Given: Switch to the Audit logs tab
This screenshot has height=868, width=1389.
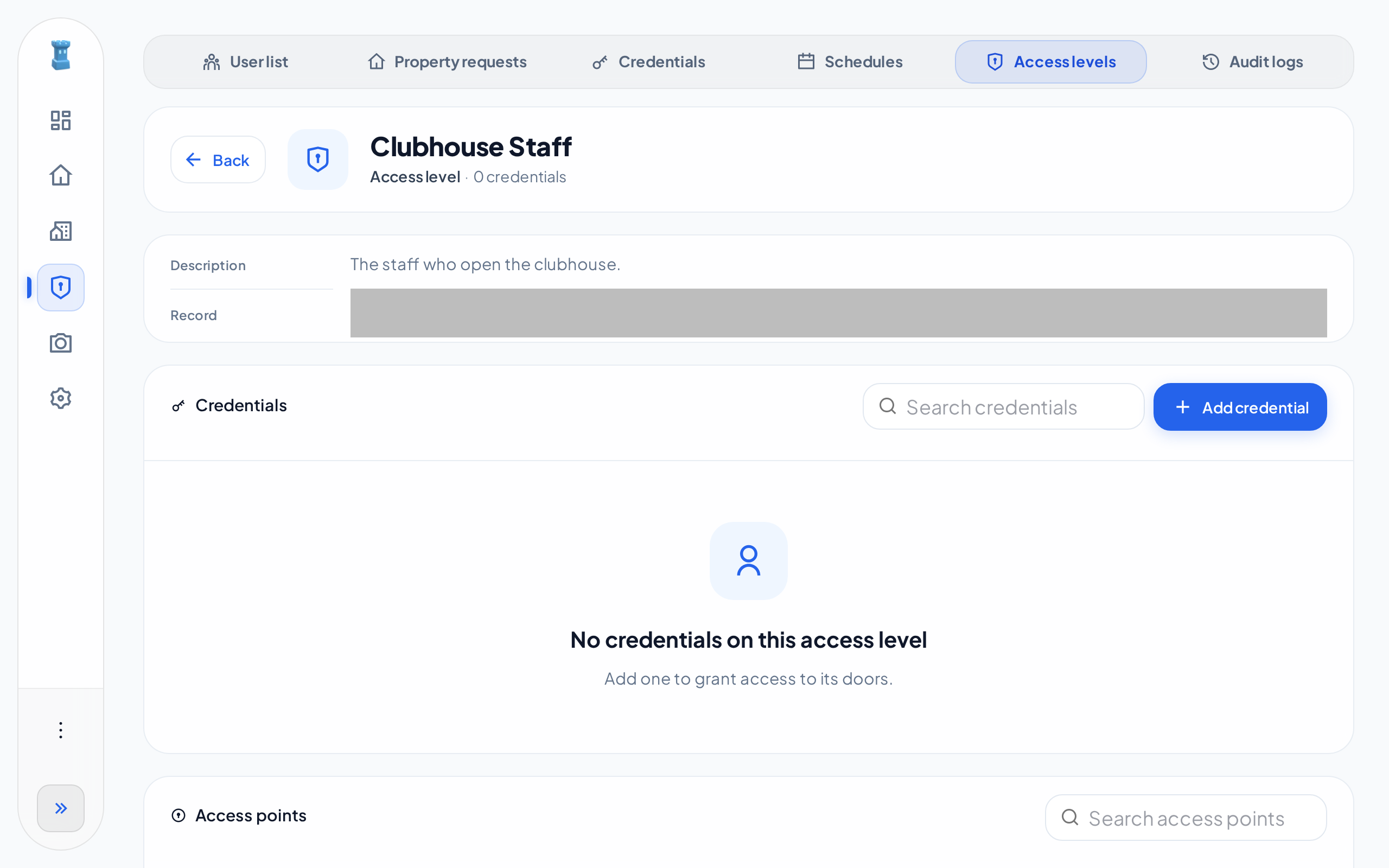Looking at the screenshot, I should (1252, 62).
